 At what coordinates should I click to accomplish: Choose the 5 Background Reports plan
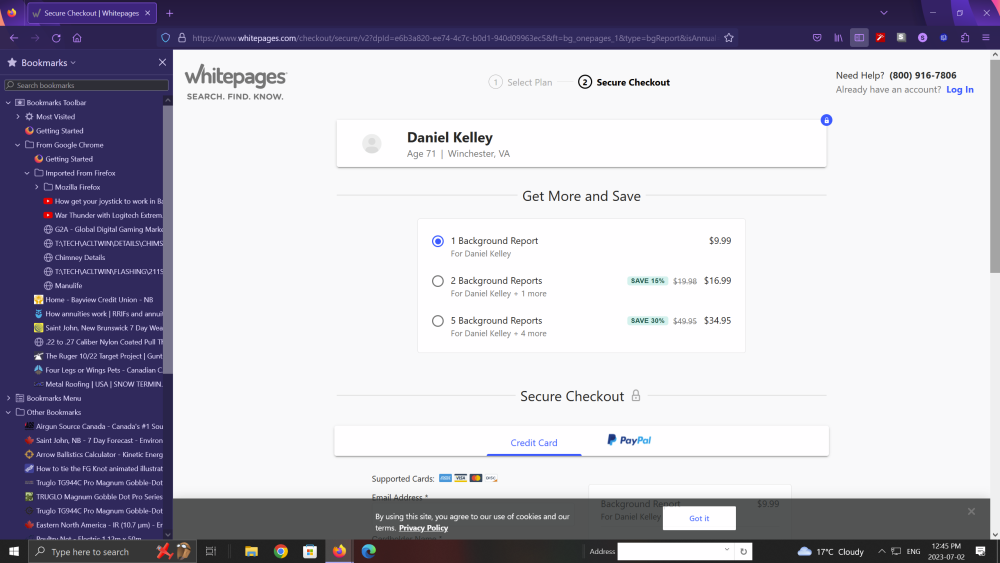coord(438,321)
